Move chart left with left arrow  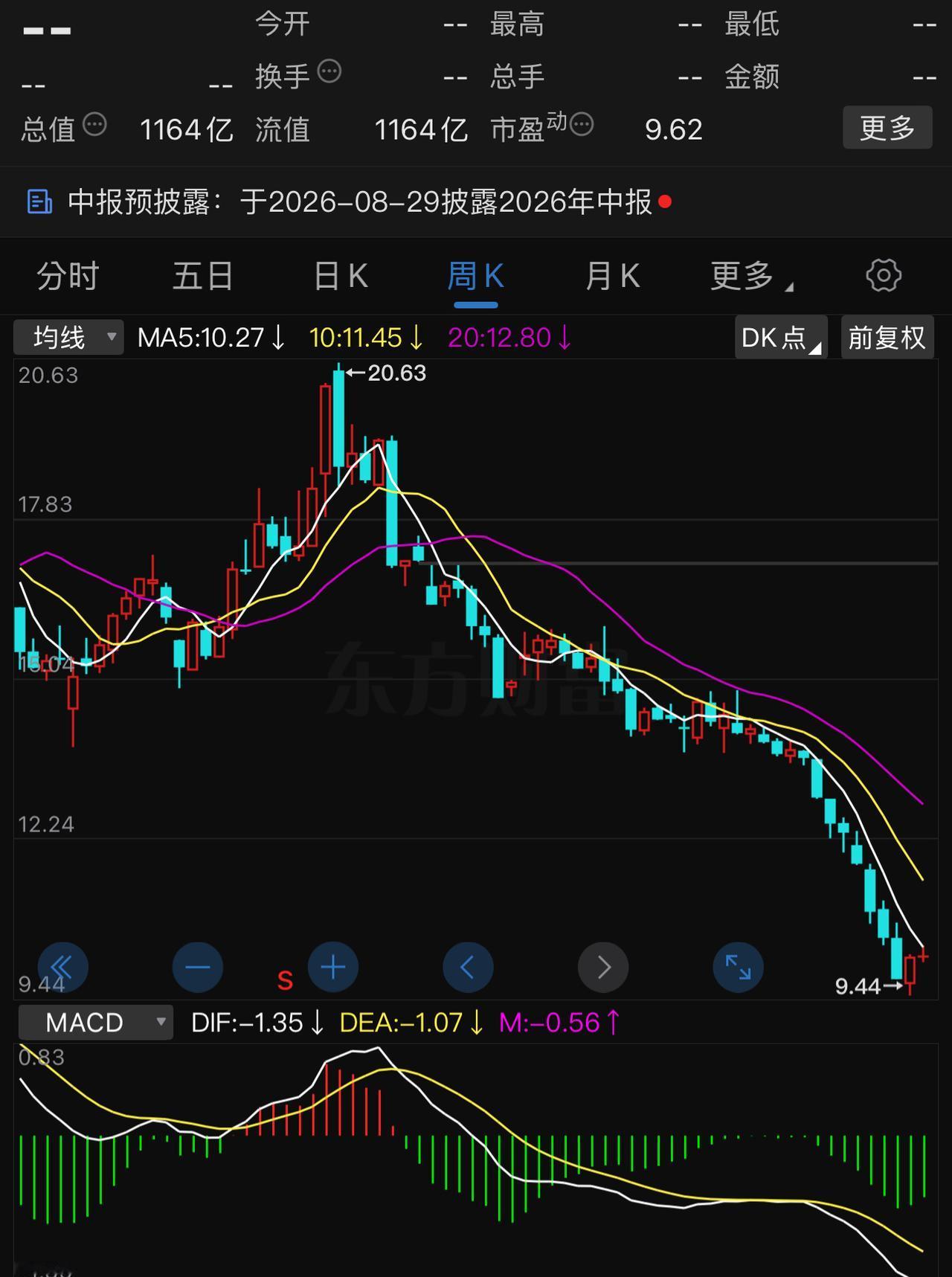pos(468,967)
